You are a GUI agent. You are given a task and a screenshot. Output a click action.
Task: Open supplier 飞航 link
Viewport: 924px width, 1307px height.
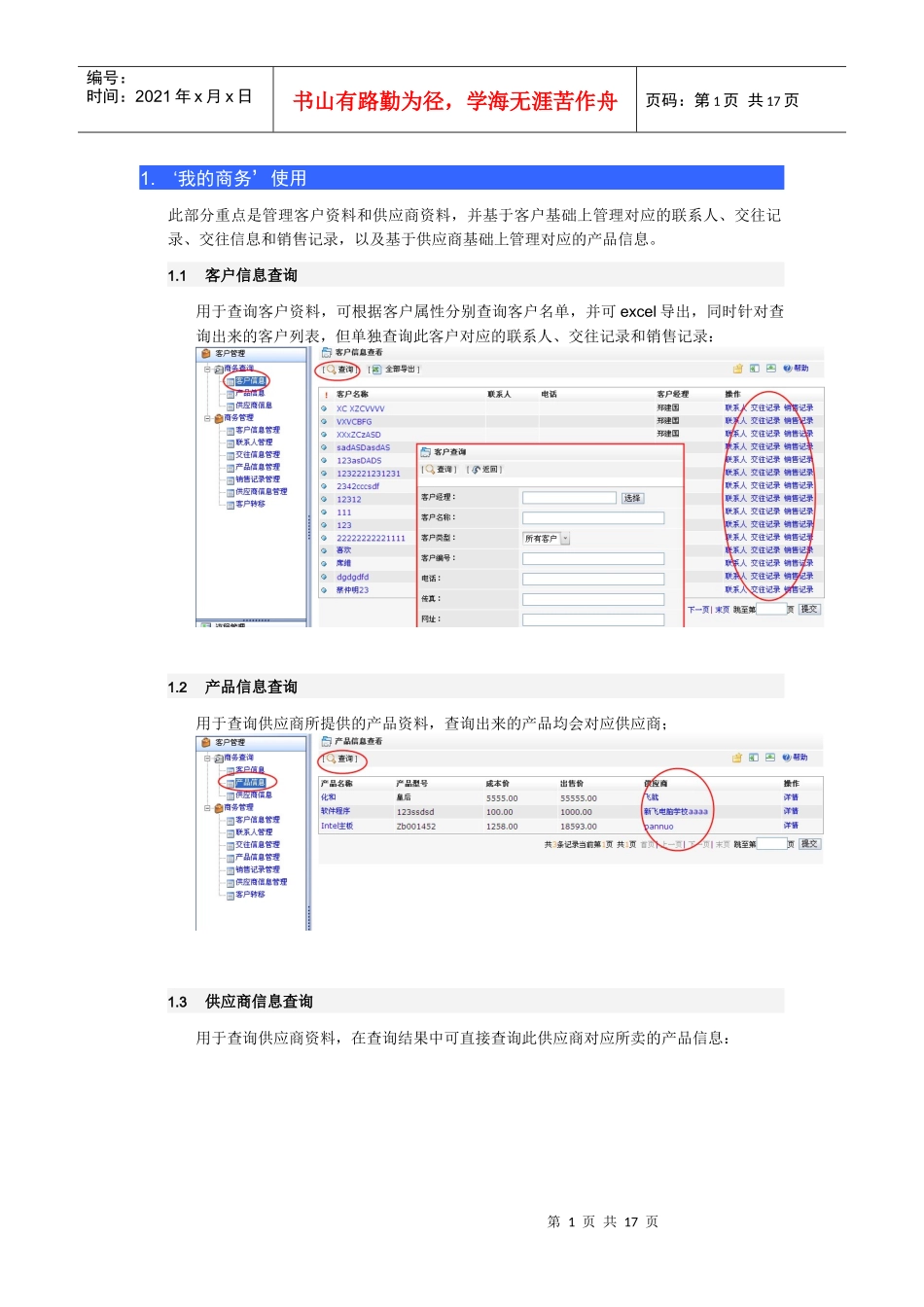click(652, 797)
